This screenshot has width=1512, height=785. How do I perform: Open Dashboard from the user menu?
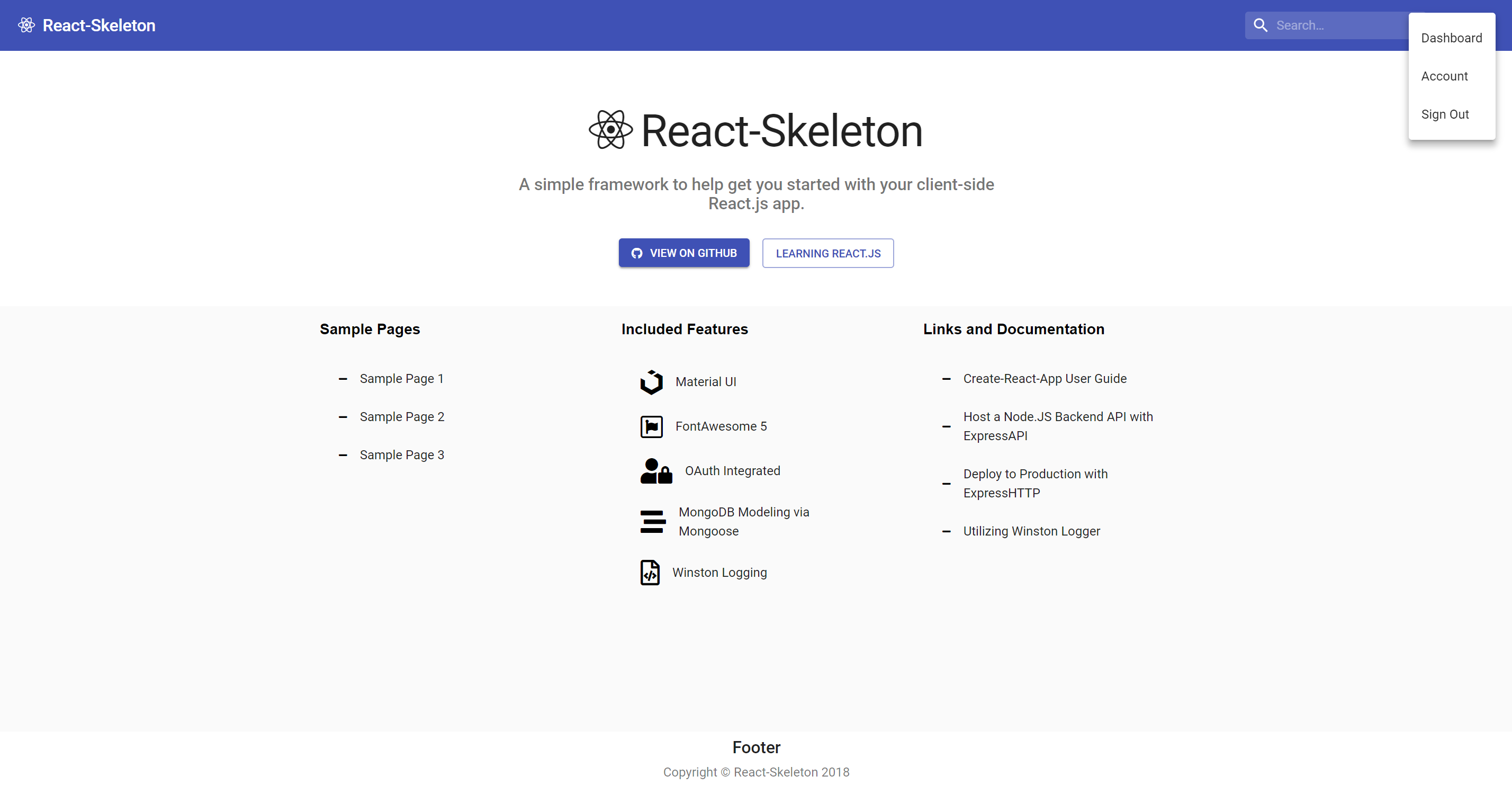tap(1452, 38)
